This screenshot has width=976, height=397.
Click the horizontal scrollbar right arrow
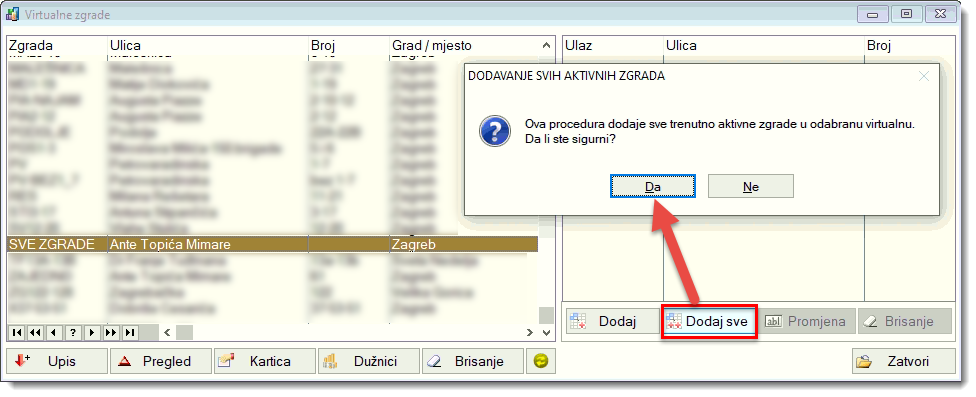[x=530, y=333]
